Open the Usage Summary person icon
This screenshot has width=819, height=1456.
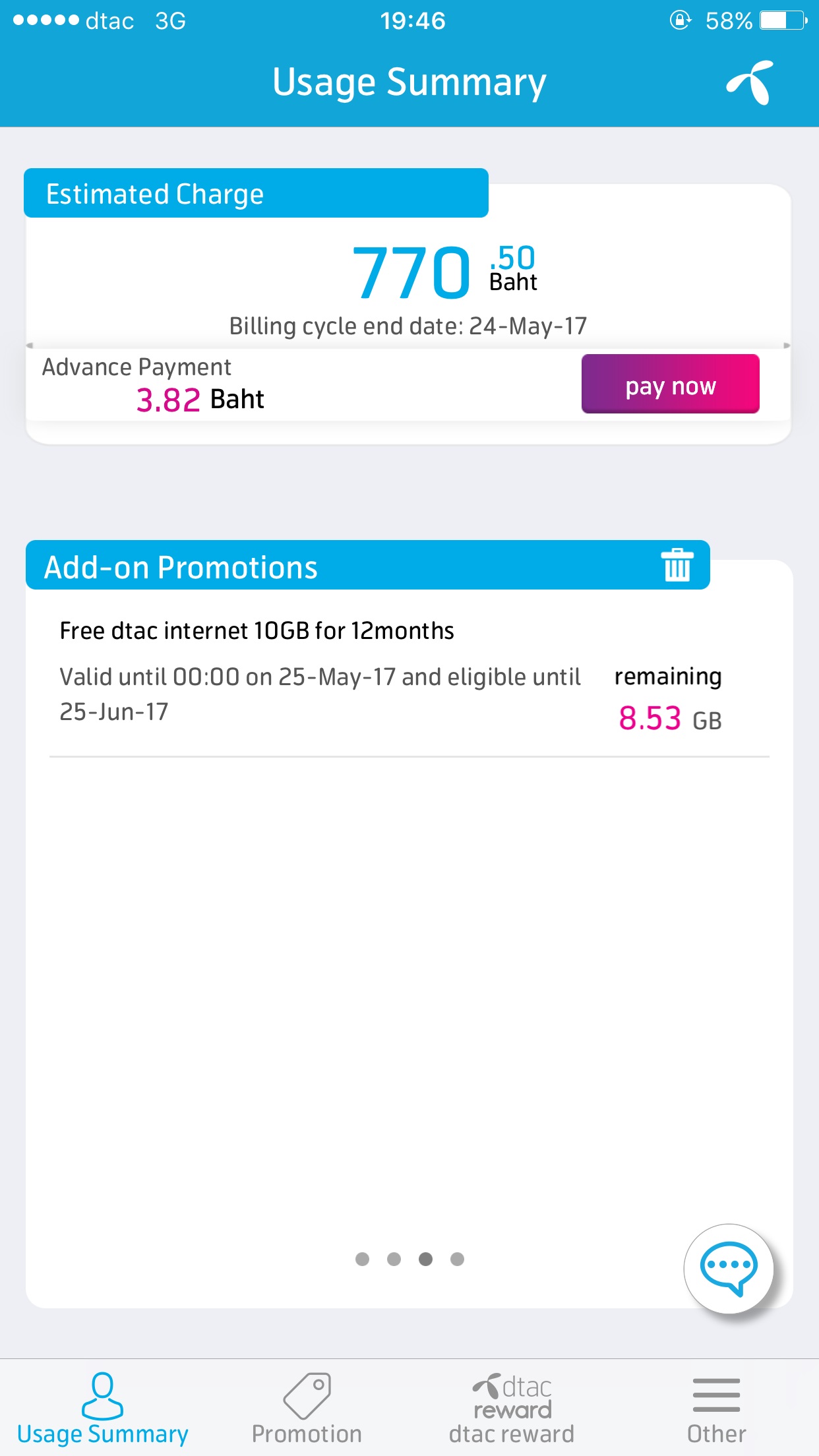coord(102,1395)
